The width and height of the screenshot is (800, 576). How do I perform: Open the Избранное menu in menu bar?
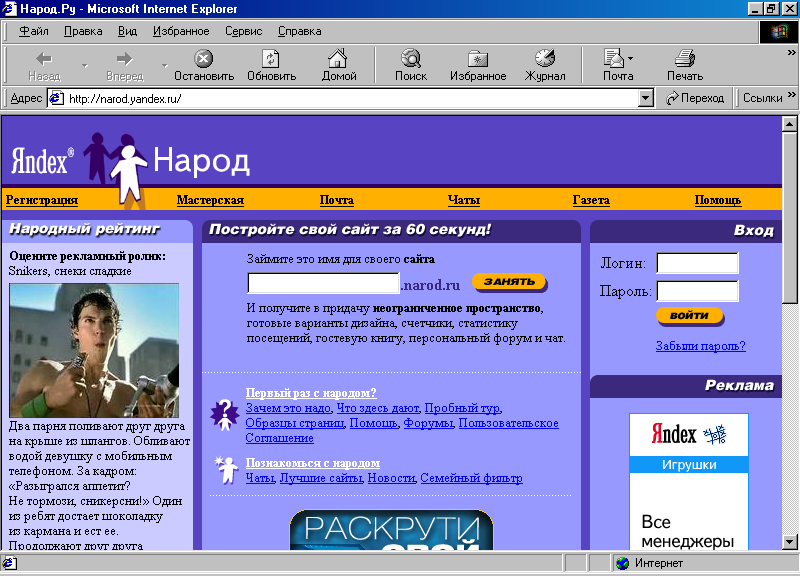[x=181, y=31]
